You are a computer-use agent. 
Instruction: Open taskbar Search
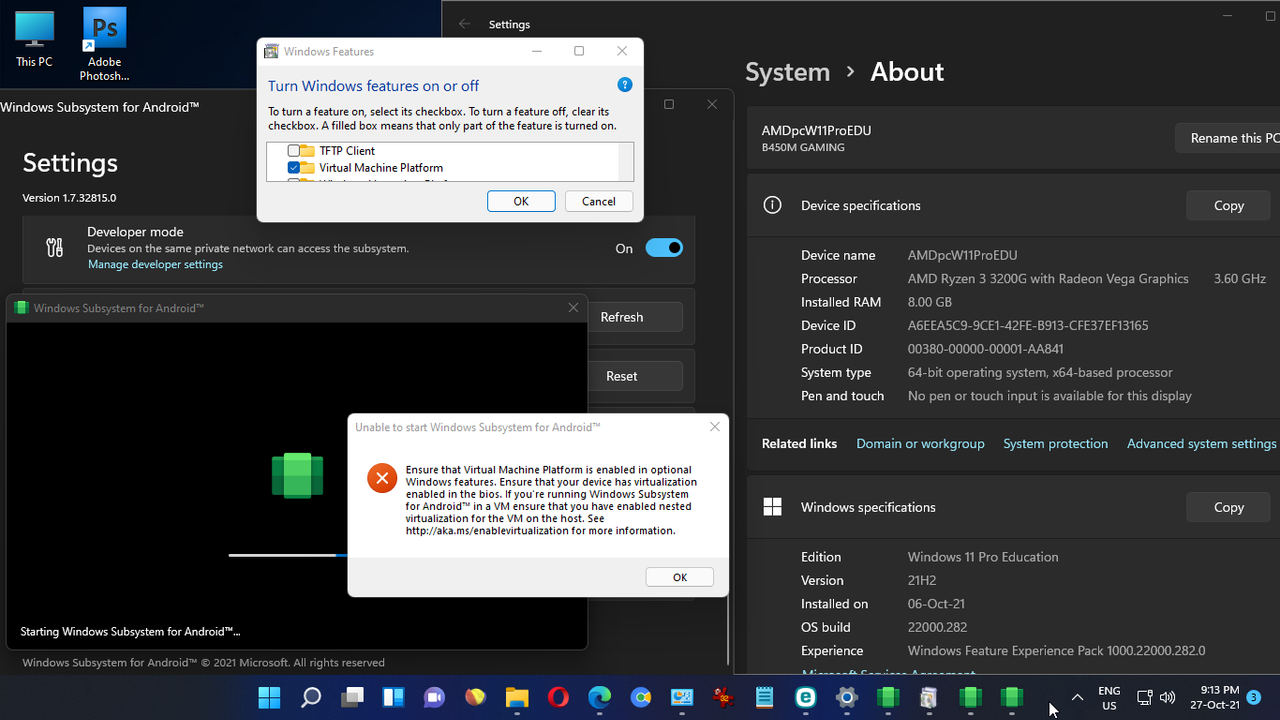311,697
